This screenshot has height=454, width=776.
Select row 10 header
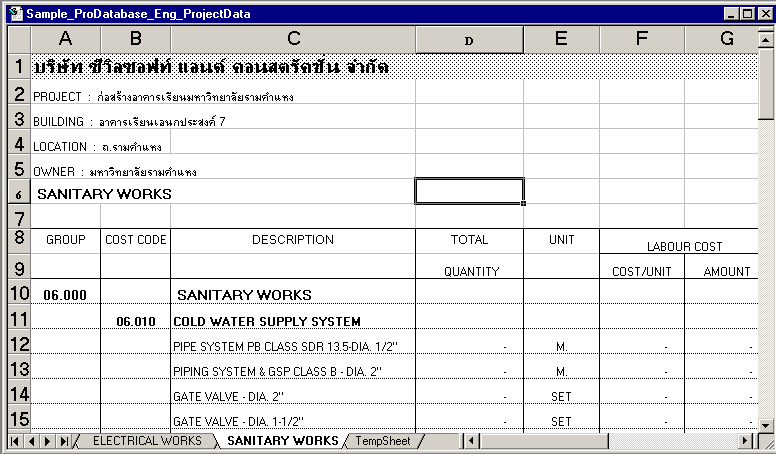[19, 292]
